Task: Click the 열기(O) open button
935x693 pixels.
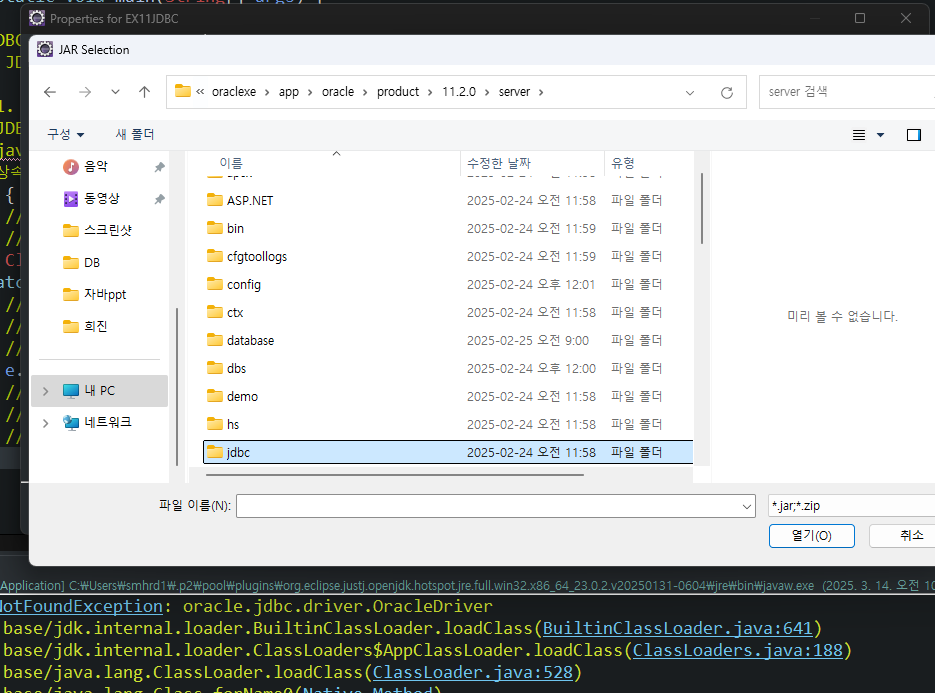Action: [x=812, y=536]
